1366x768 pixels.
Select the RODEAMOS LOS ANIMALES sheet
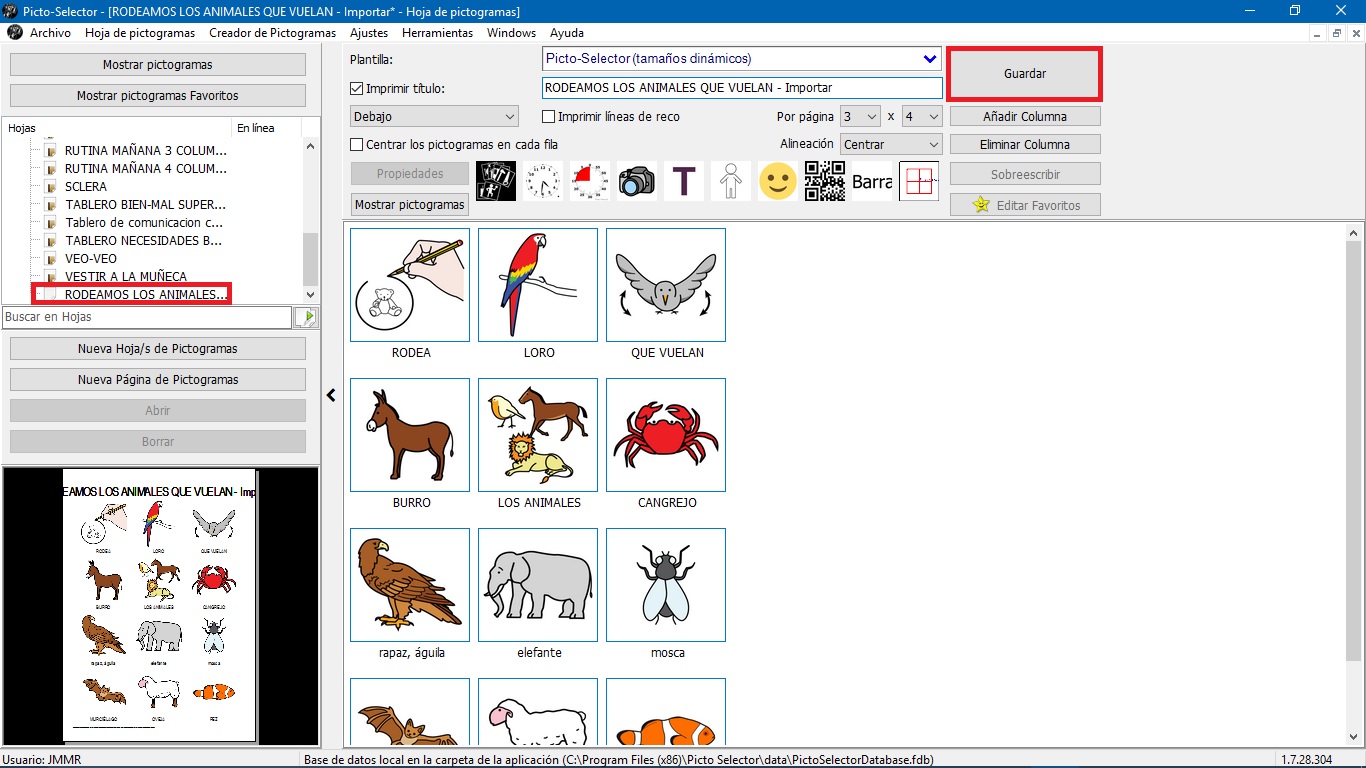pyautogui.click(x=130, y=293)
